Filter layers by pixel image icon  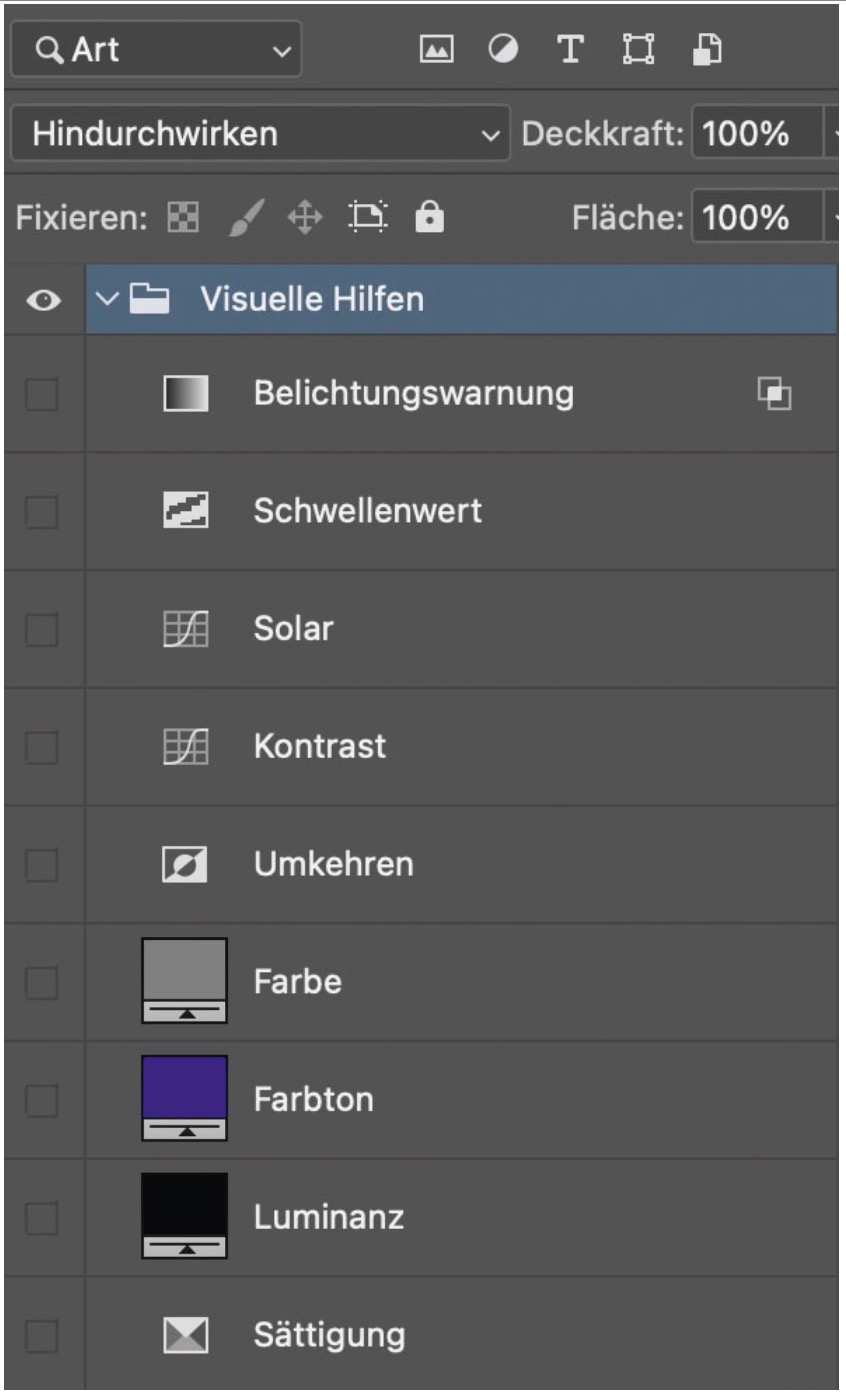436,49
